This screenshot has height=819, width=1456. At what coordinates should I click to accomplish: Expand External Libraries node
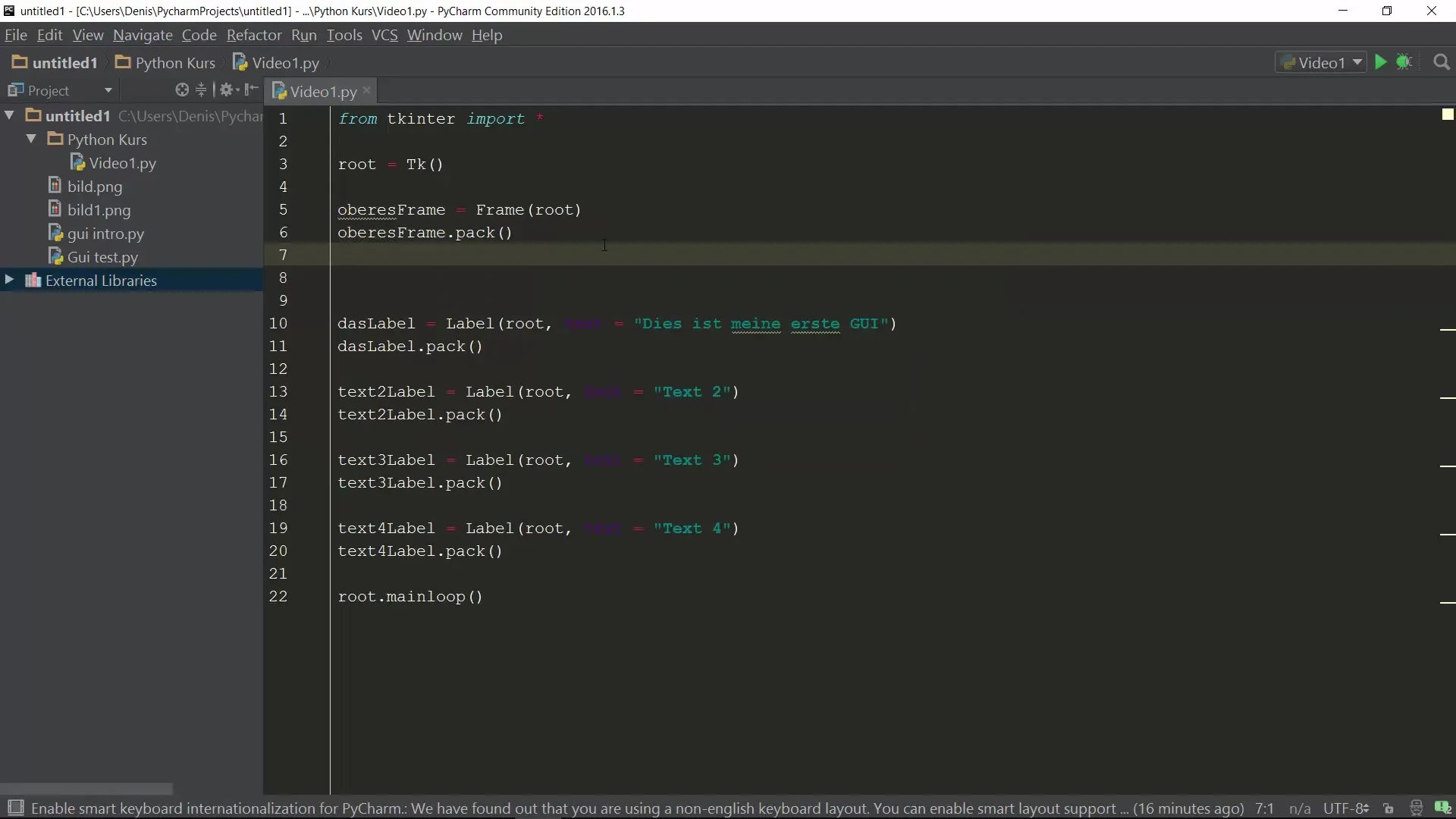tap(9, 280)
